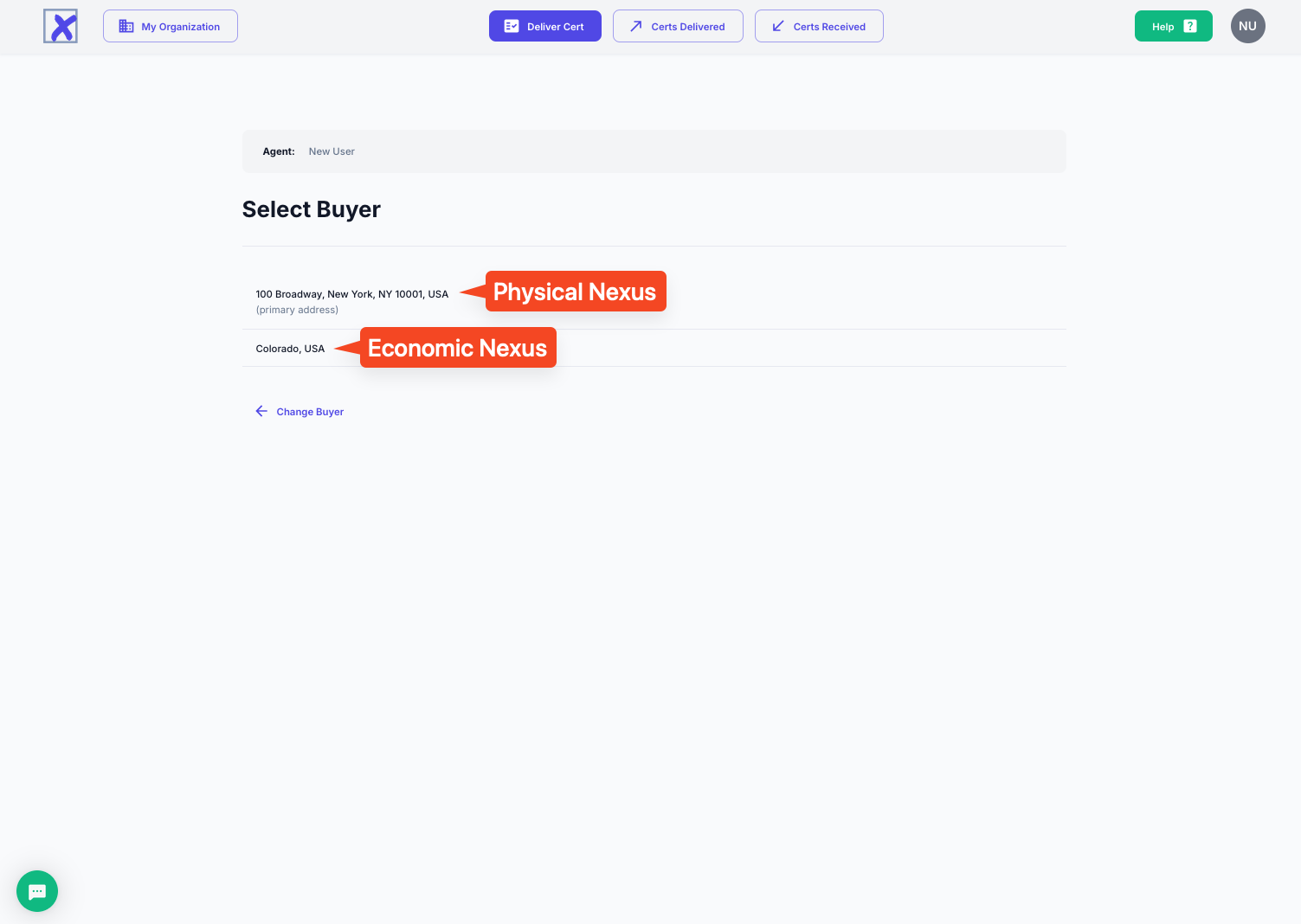Click the question mark icon on Help

pyautogui.click(x=1190, y=26)
